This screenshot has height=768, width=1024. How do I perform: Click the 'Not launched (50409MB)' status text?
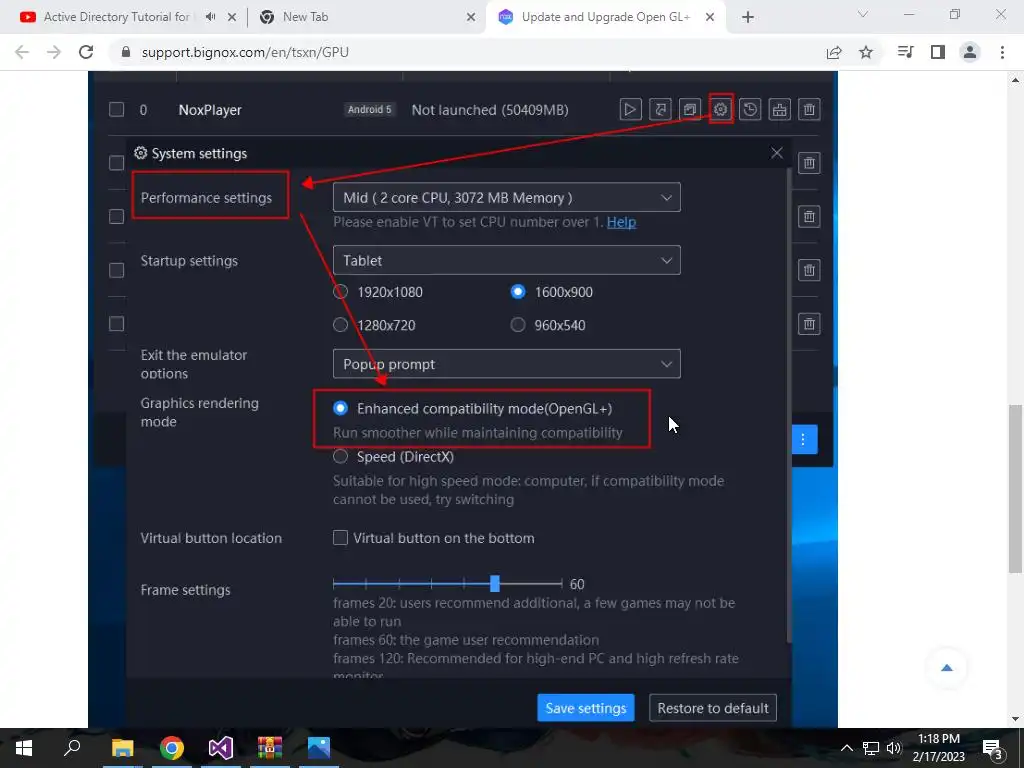490,110
